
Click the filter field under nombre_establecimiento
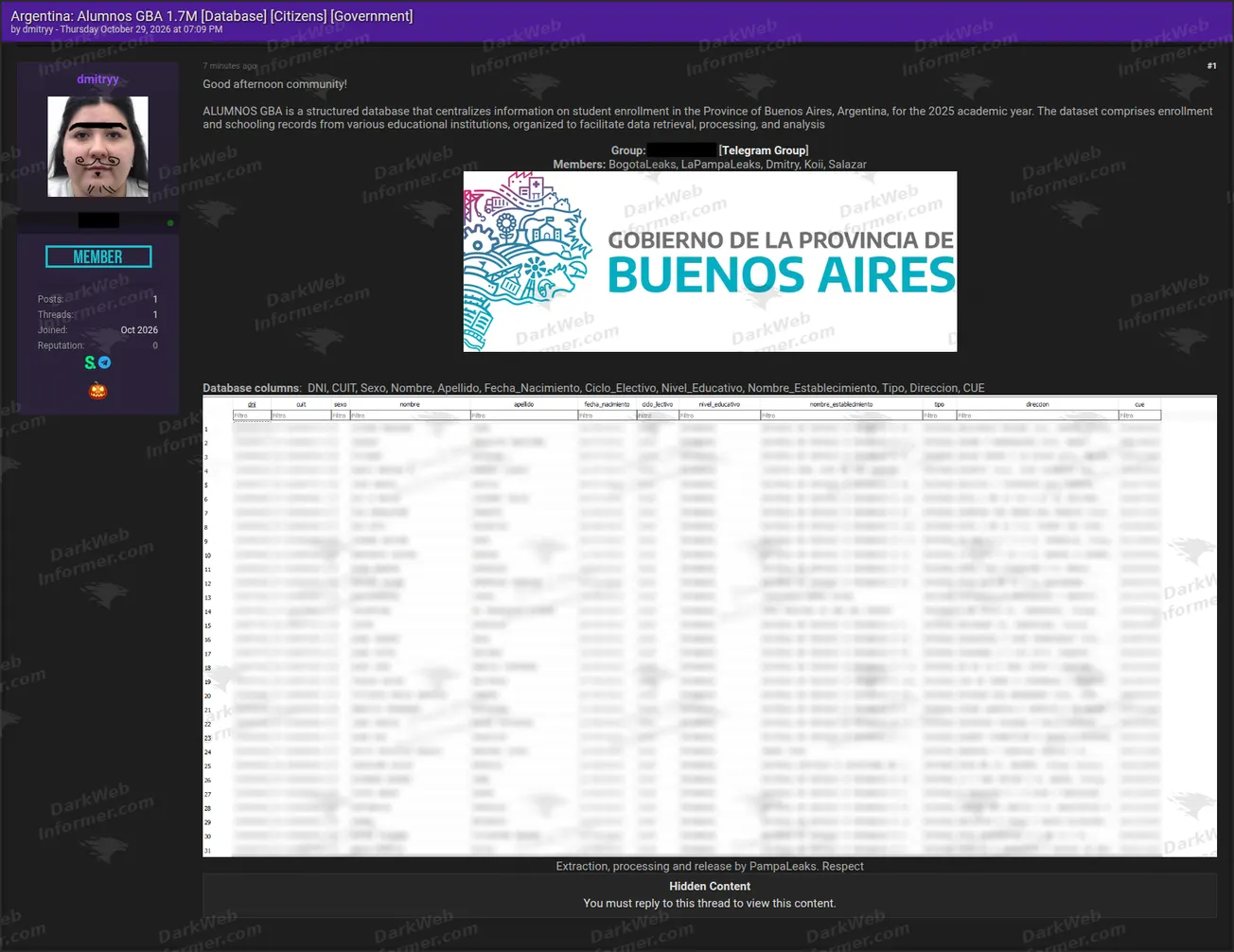pos(841,415)
